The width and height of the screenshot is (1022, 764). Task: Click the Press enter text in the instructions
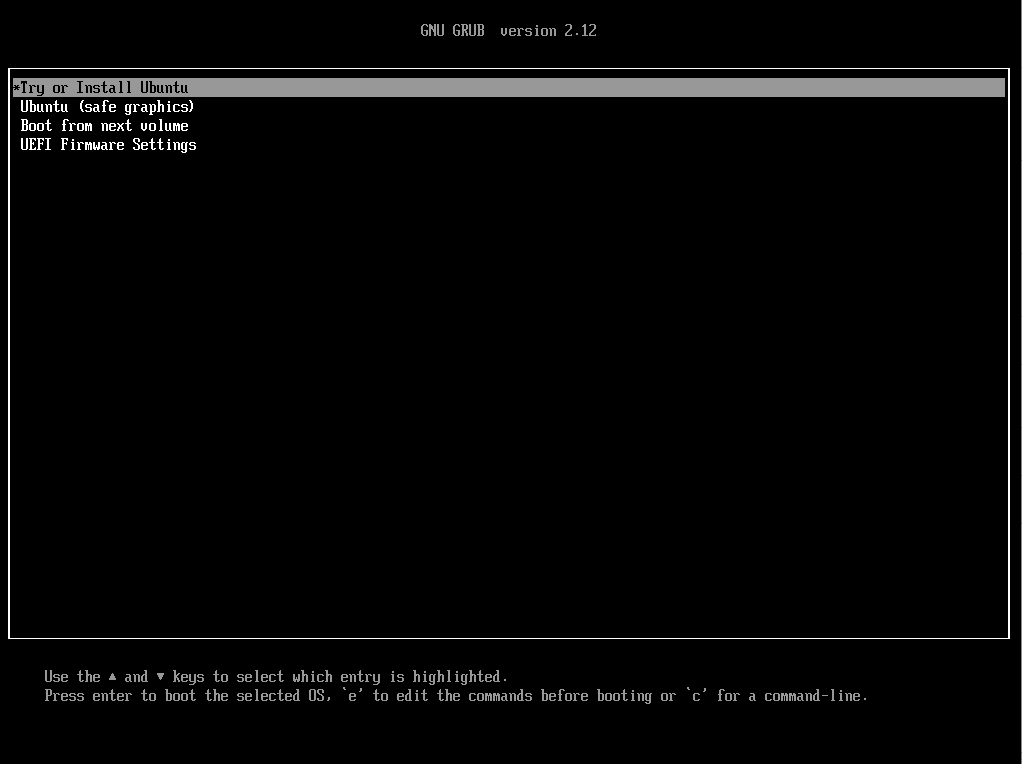88,696
